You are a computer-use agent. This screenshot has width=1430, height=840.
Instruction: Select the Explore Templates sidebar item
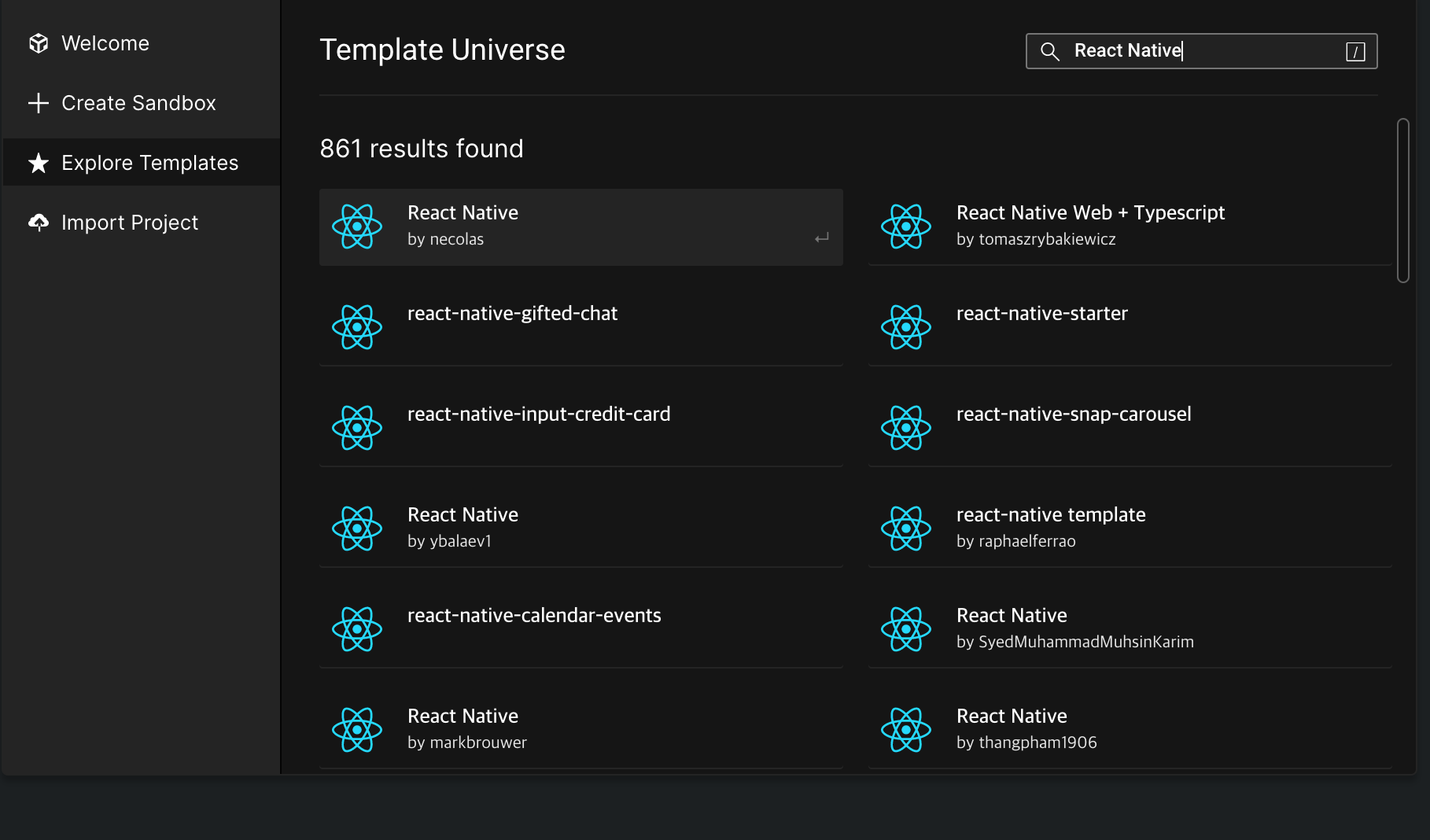[142, 163]
